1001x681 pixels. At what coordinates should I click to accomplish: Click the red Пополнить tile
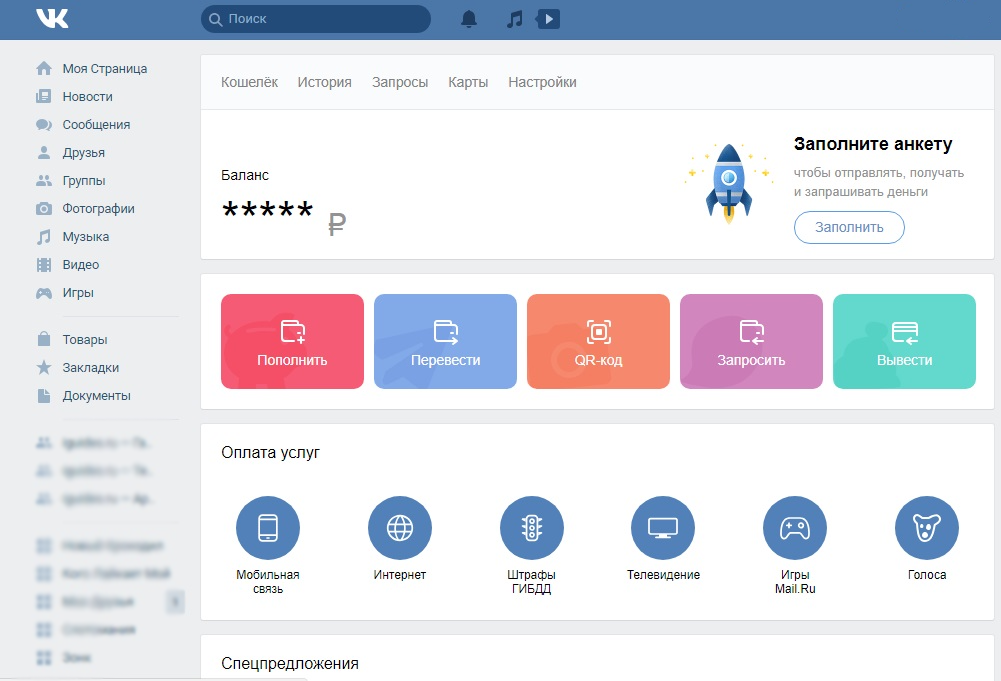click(x=292, y=341)
